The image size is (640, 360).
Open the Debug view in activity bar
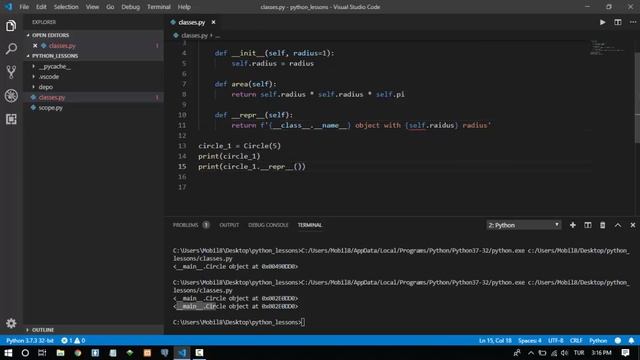coord(11,96)
